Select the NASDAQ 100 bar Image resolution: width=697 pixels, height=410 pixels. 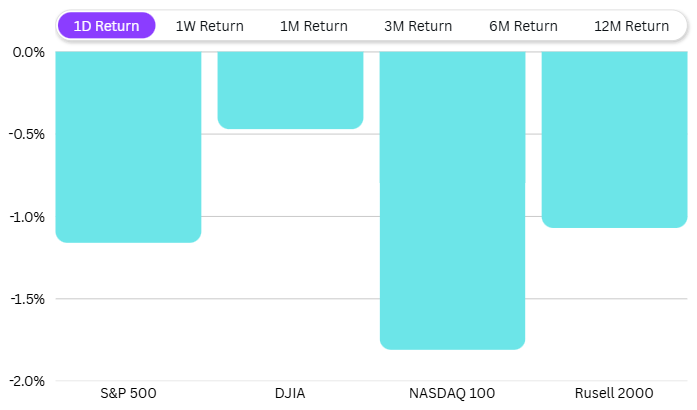click(x=452, y=200)
